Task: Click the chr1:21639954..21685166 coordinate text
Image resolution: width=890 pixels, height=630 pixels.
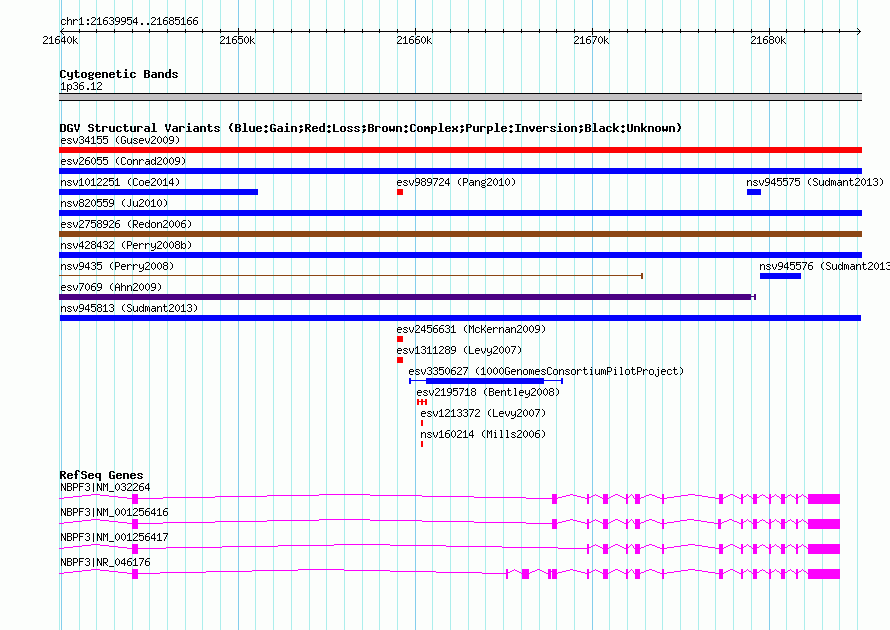Action: point(129,22)
